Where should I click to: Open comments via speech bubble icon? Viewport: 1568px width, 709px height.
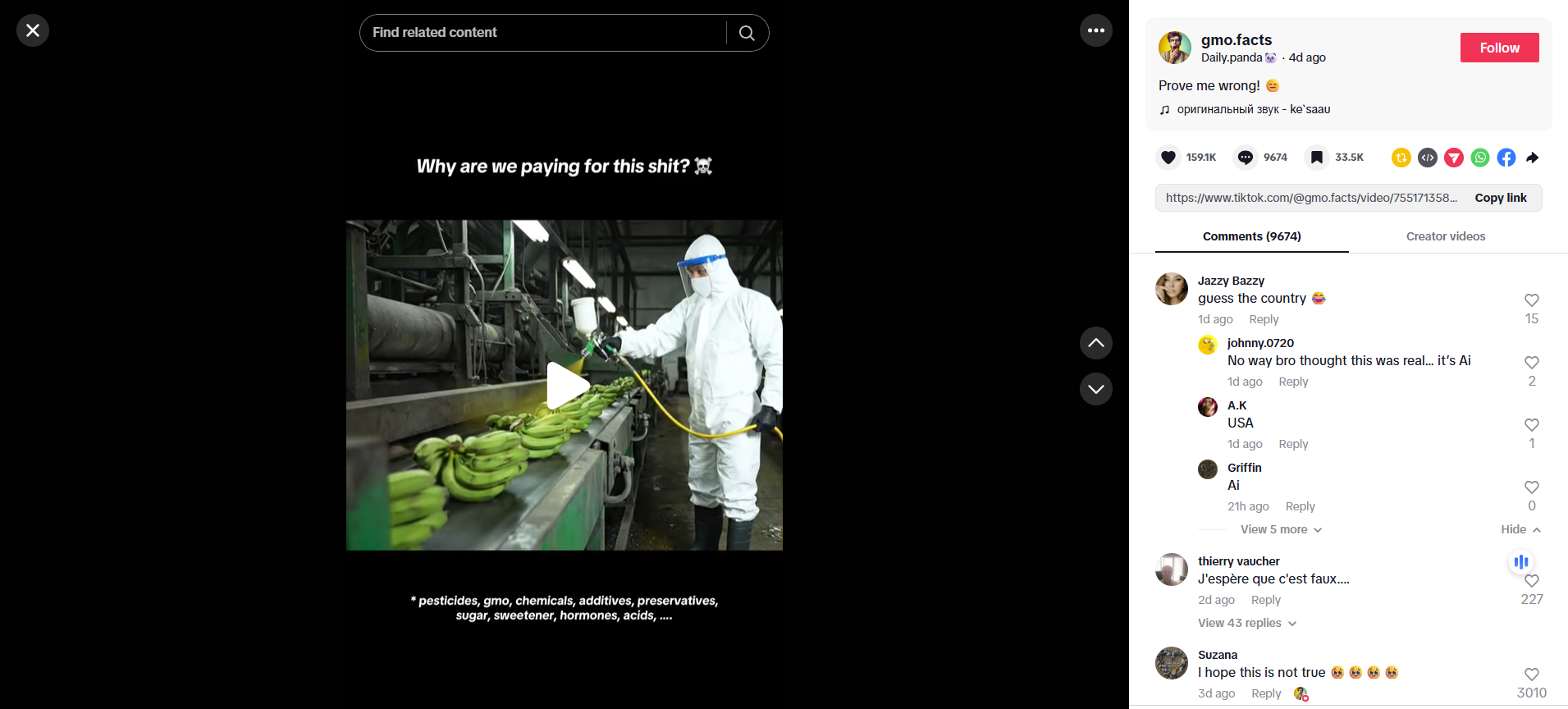click(1245, 158)
